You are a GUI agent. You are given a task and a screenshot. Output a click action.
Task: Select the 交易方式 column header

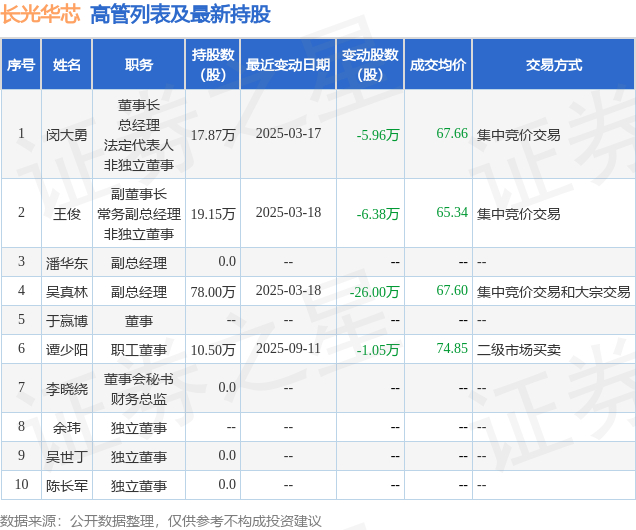click(x=554, y=65)
